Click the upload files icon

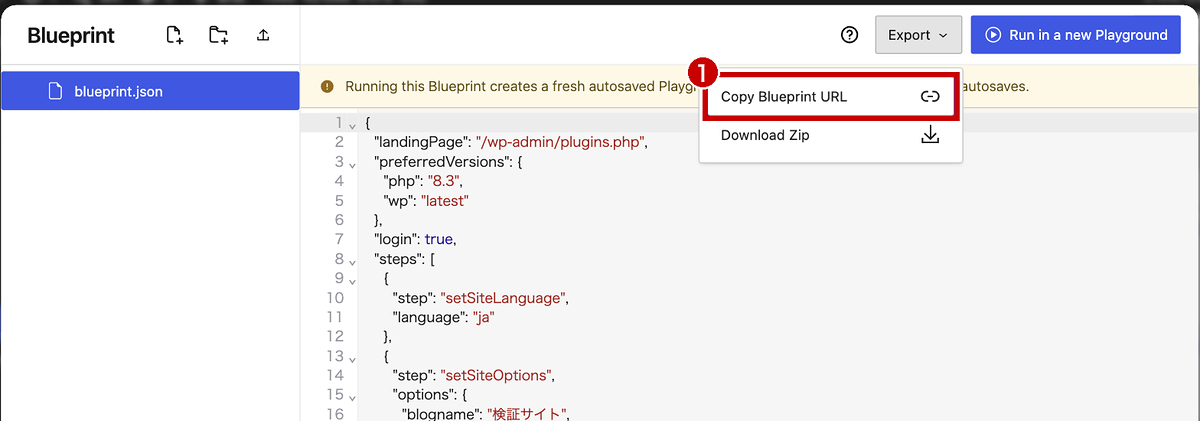(x=263, y=35)
